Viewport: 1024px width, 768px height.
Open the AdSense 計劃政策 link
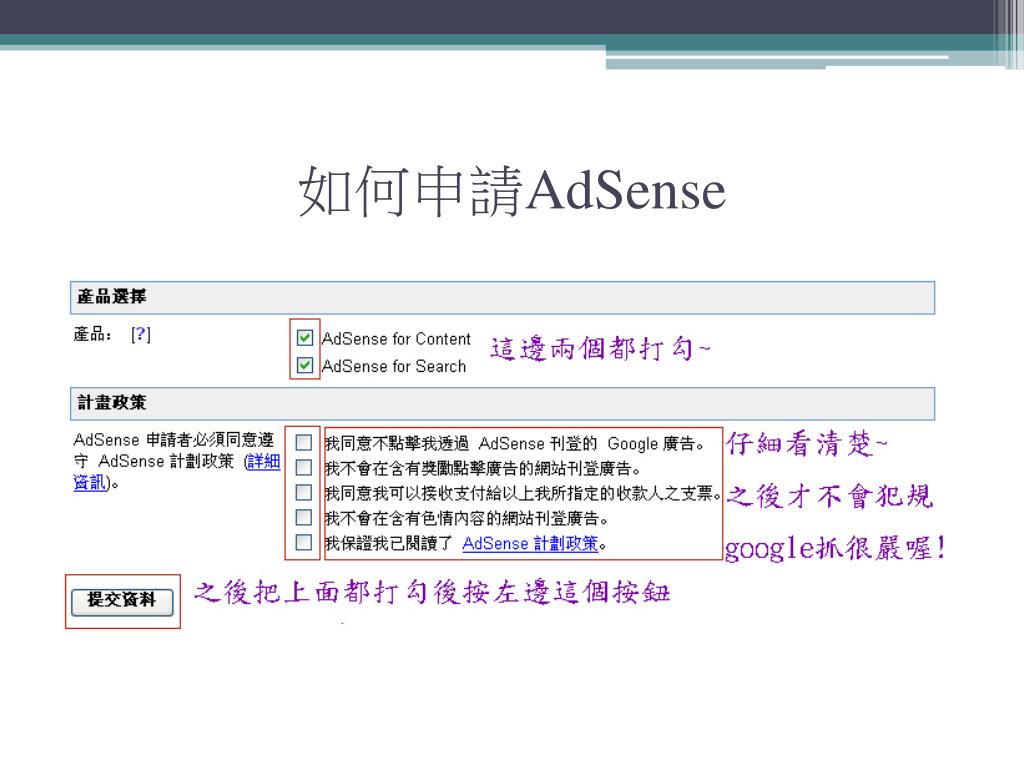tap(530, 543)
